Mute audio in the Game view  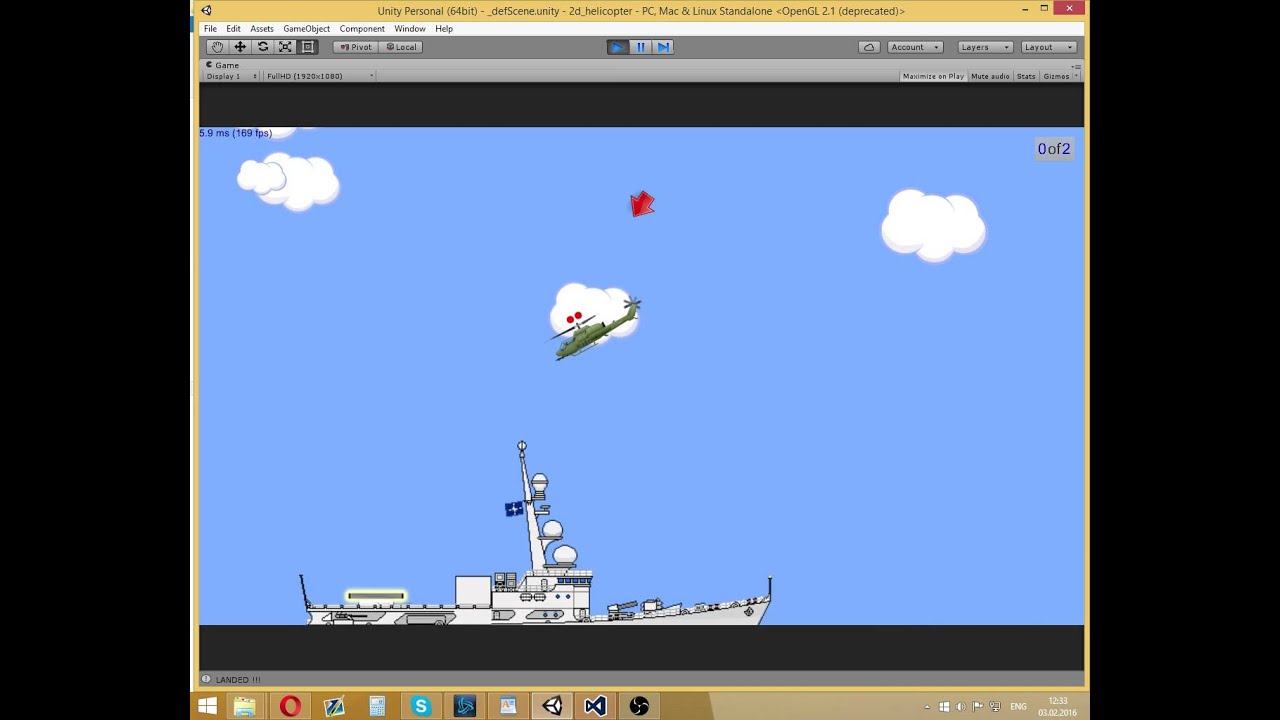989,75
